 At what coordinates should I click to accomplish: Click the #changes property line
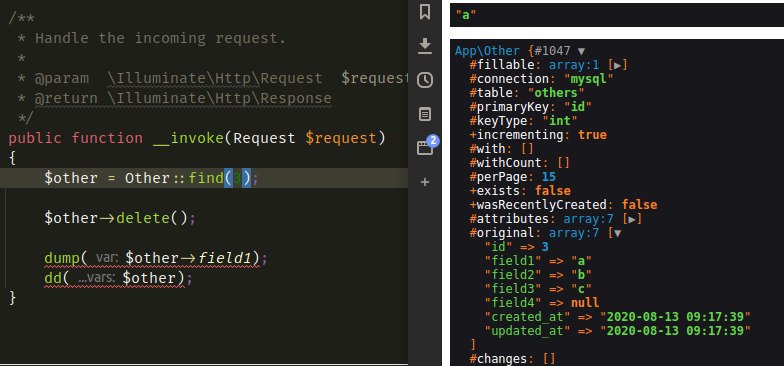[512, 359]
